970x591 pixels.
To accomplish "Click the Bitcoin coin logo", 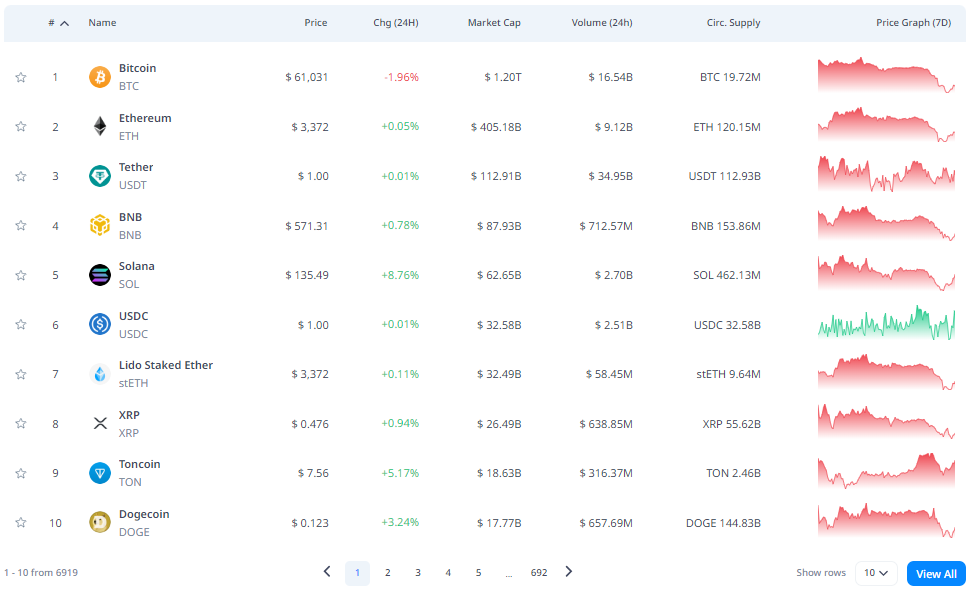I will pos(98,77).
